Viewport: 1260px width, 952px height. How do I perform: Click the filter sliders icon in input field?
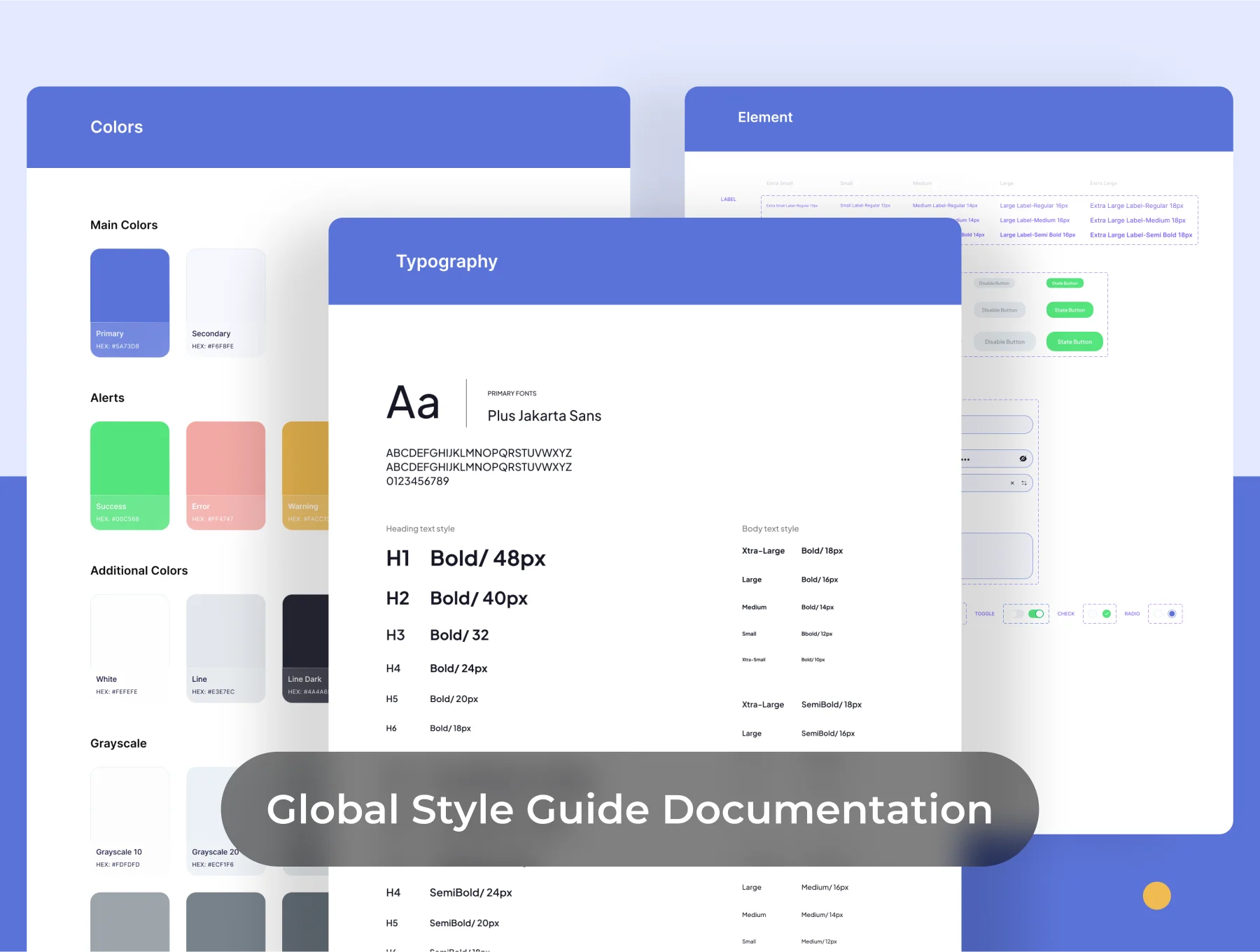click(1024, 483)
